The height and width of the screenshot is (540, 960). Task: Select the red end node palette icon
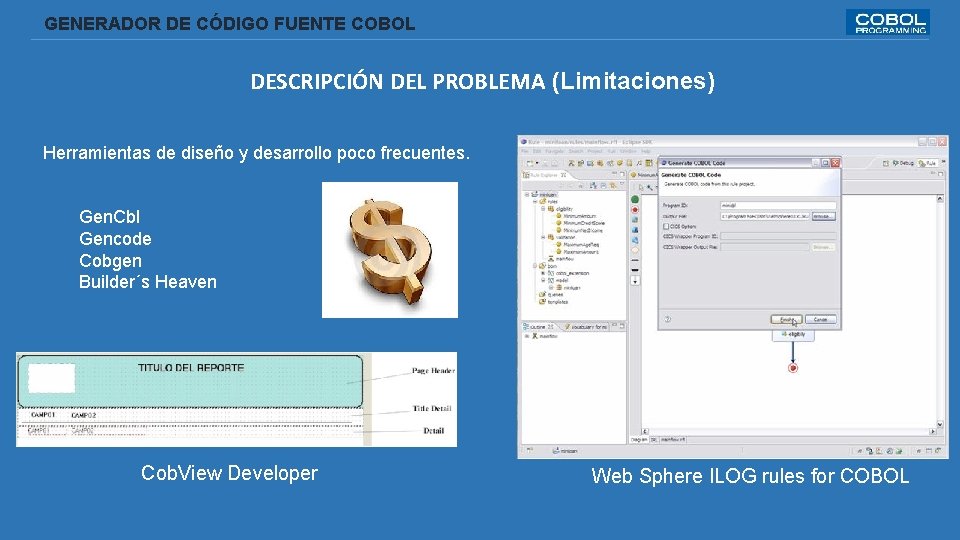635,209
